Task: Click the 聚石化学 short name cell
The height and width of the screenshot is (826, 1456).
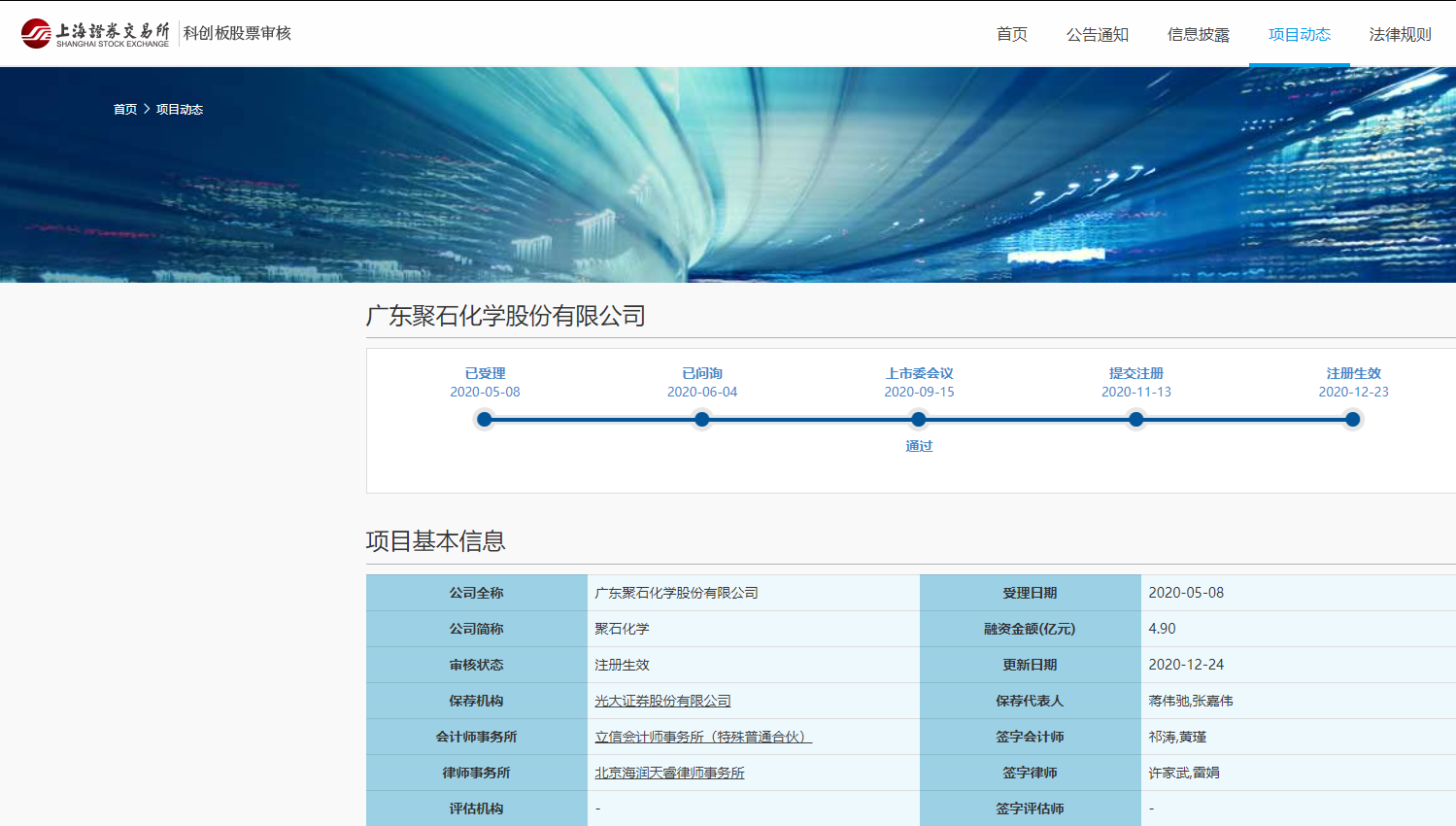Action: pos(753,629)
